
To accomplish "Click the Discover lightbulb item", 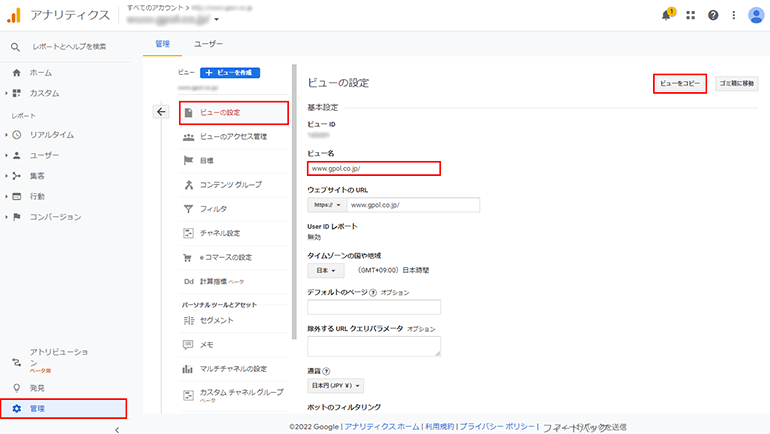I will [x=37, y=387].
